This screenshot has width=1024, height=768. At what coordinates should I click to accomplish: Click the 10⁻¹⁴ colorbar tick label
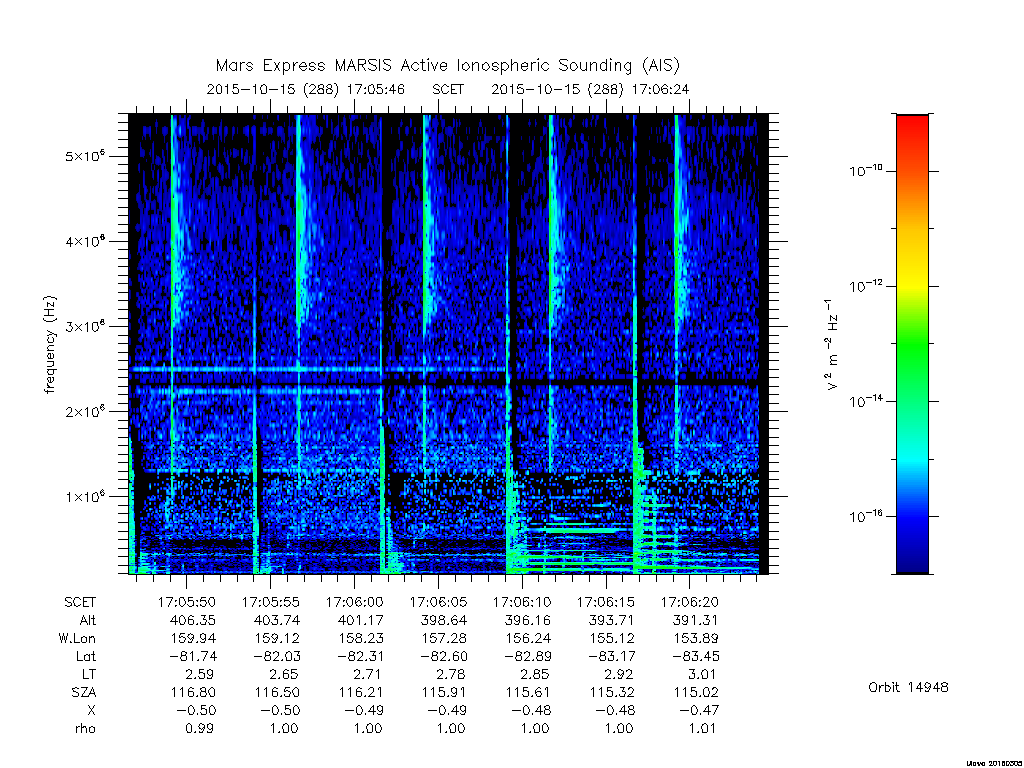pyautogui.click(x=866, y=400)
